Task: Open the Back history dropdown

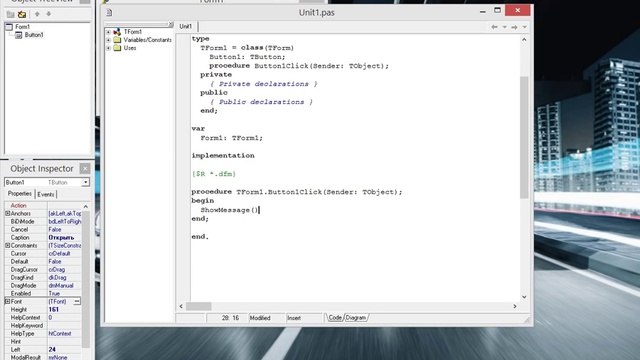Action: pyautogui.click(x=504, y=27)
